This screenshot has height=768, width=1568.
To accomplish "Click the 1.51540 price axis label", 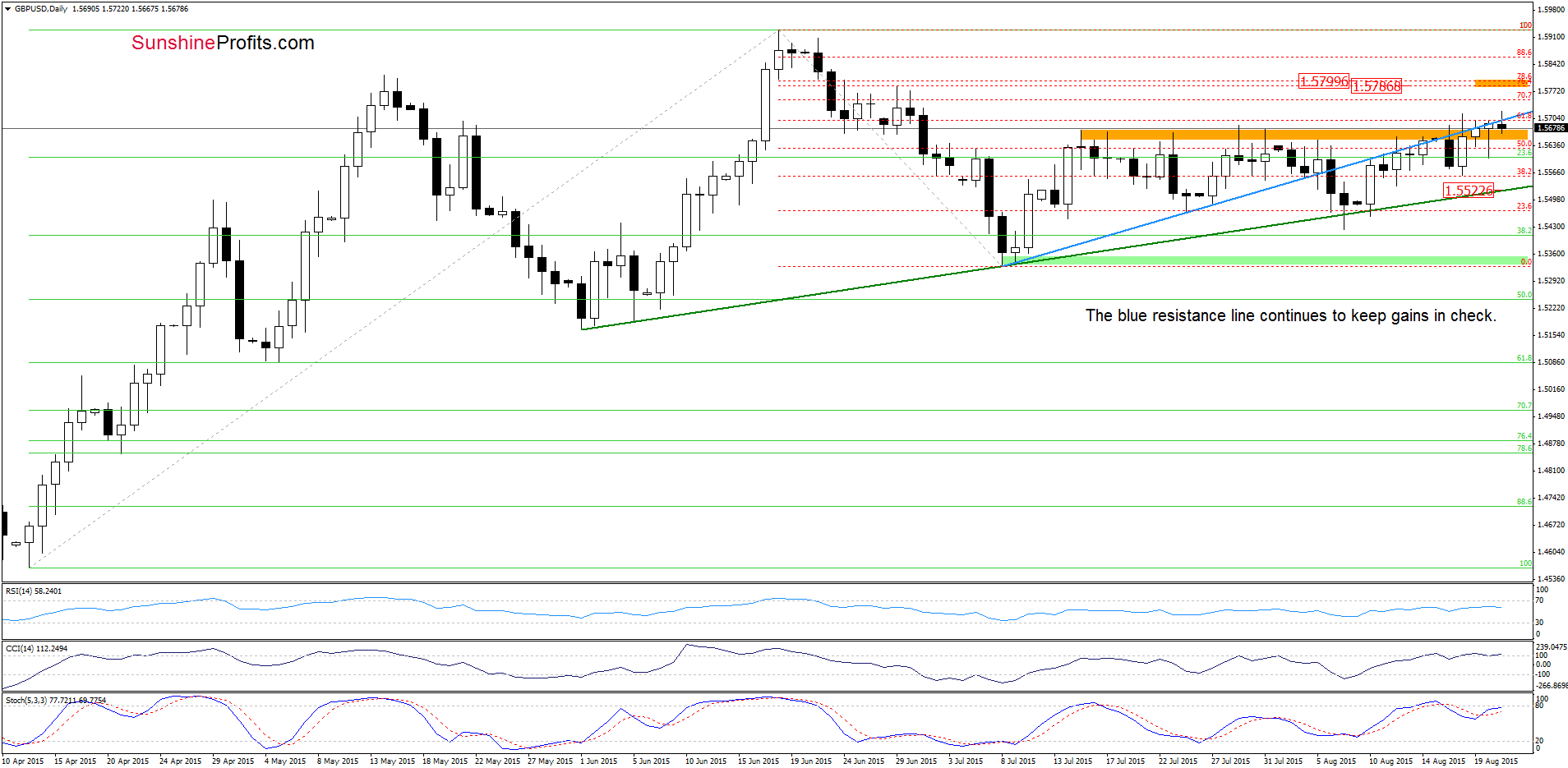I will (1552, 335).
